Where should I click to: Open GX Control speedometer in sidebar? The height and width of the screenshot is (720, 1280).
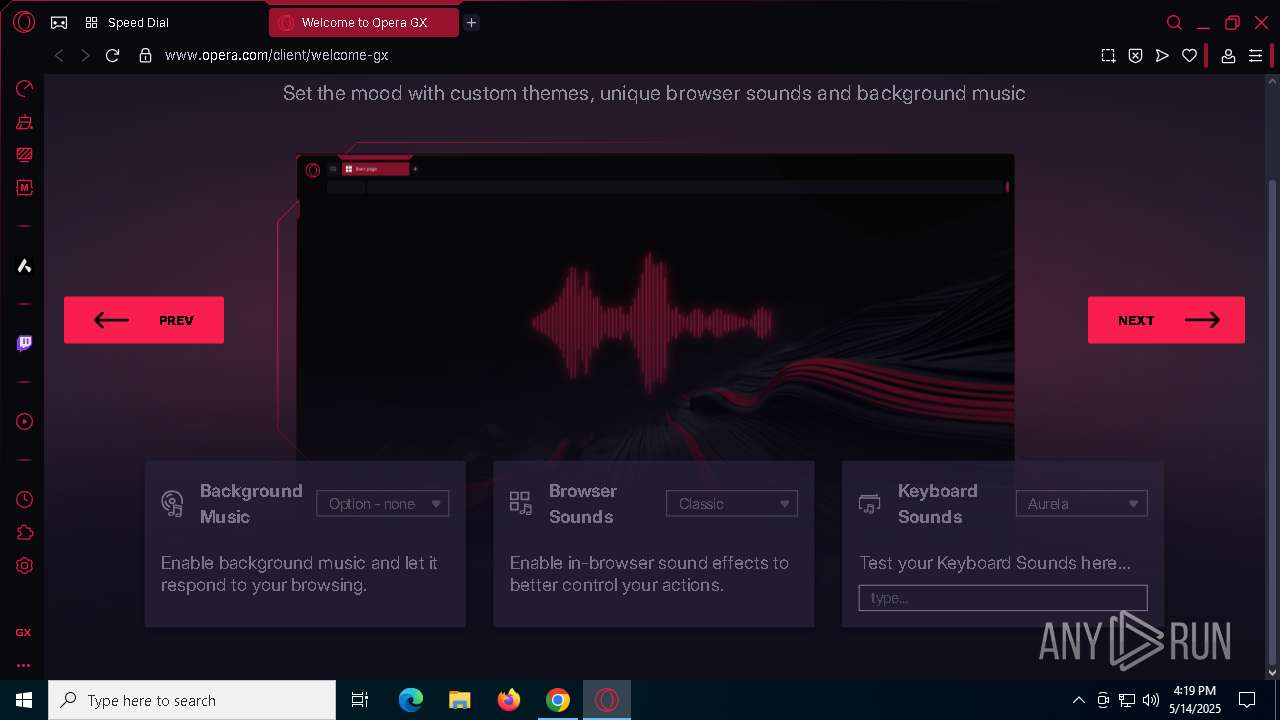click(x=24, y=89)
